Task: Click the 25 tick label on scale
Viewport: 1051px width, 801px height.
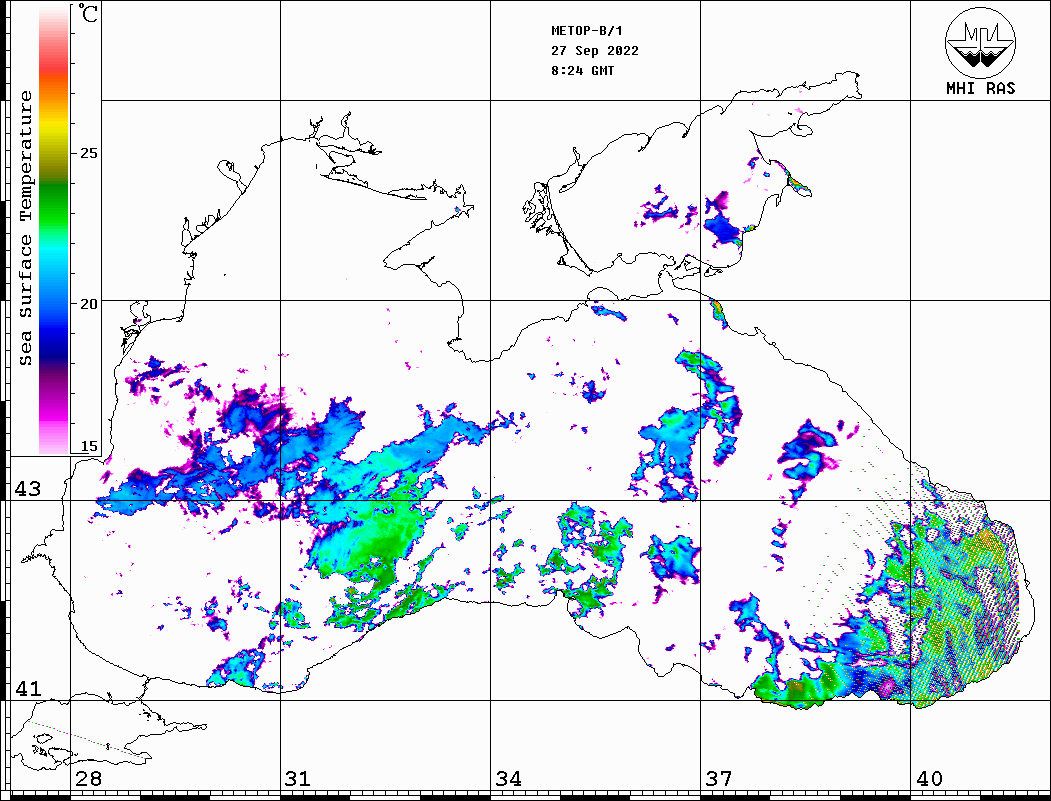Action: [88, 153]
